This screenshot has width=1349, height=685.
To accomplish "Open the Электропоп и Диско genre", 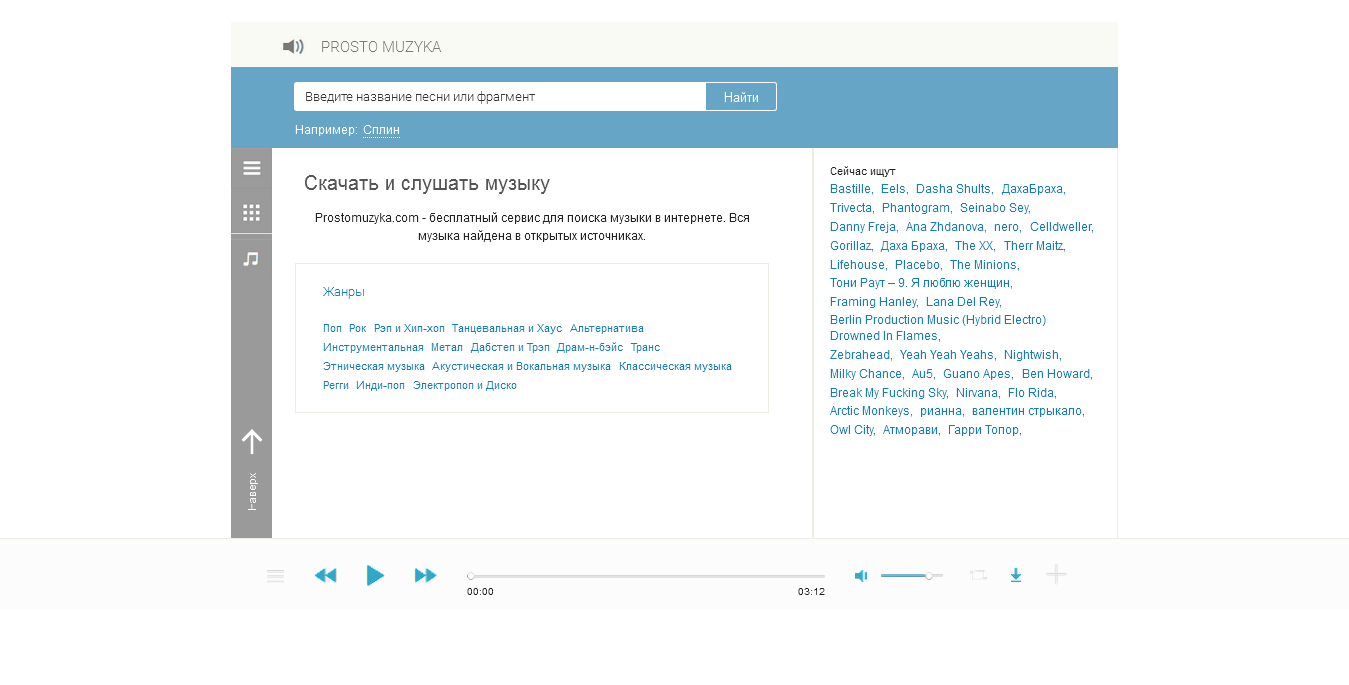I will pyautogui.click(x=465, y=385).
